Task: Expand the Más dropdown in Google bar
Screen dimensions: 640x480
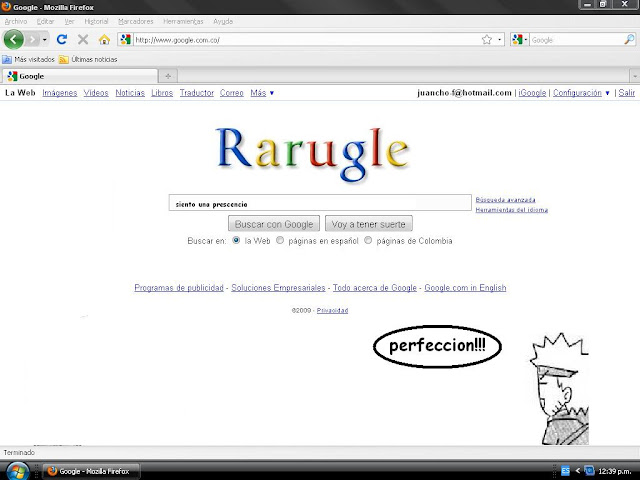Action: point(262,93)
